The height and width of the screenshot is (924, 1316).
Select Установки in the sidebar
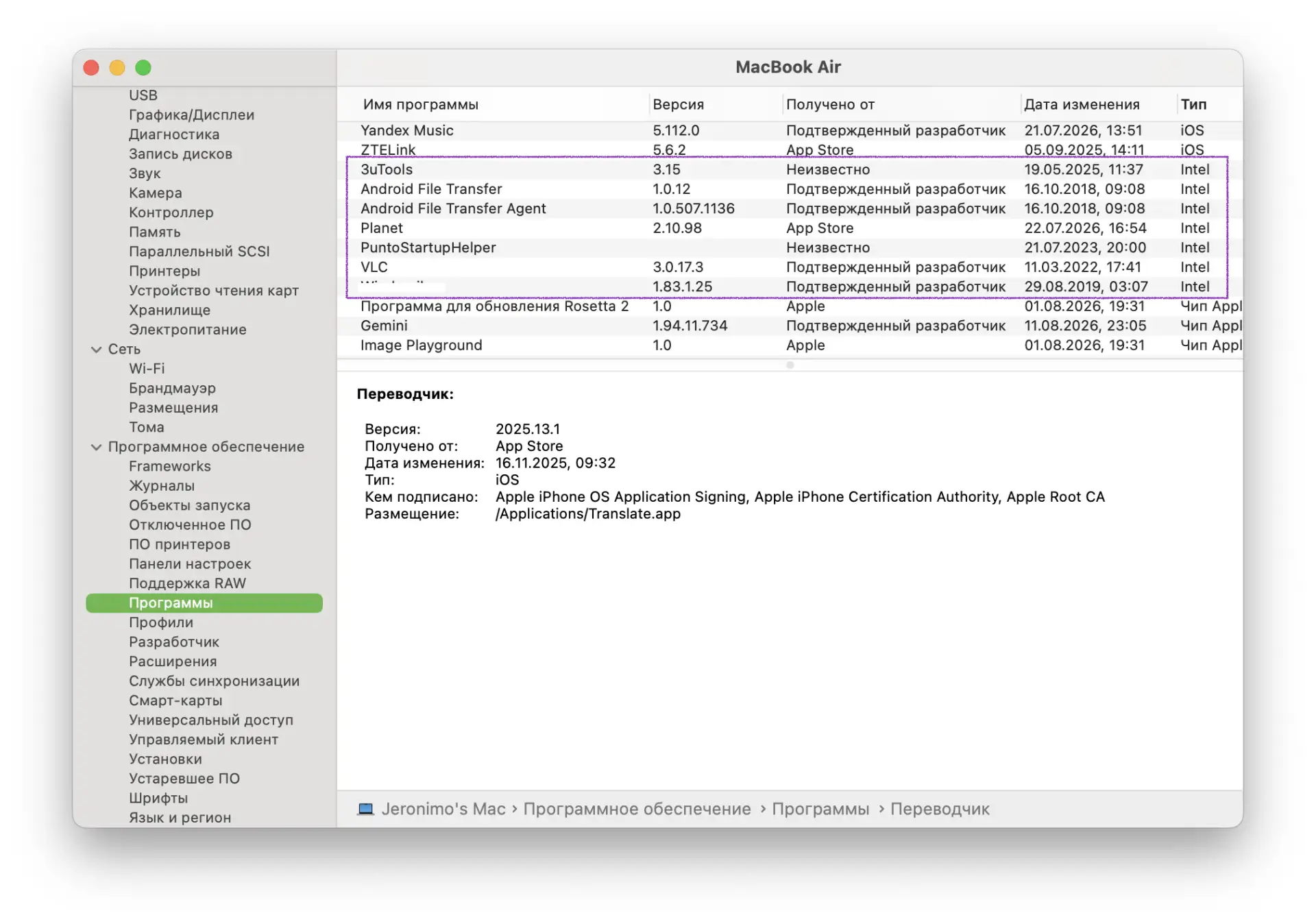click(x=165, y=759)
